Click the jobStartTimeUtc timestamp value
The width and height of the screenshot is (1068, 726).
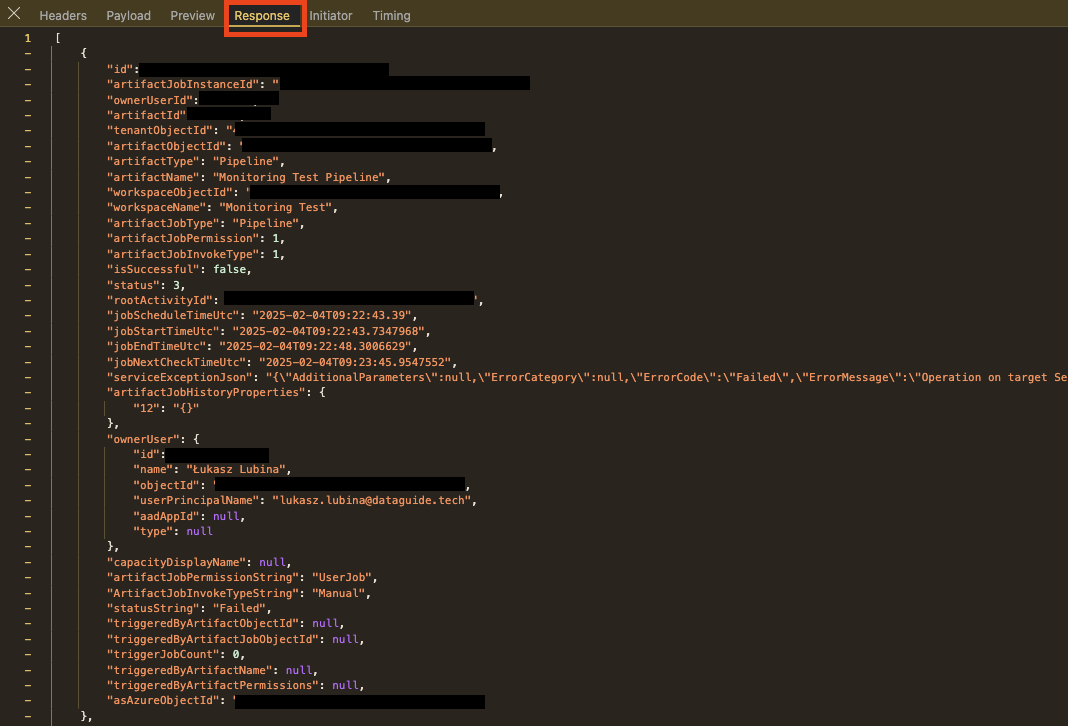[x=331, y=331]
